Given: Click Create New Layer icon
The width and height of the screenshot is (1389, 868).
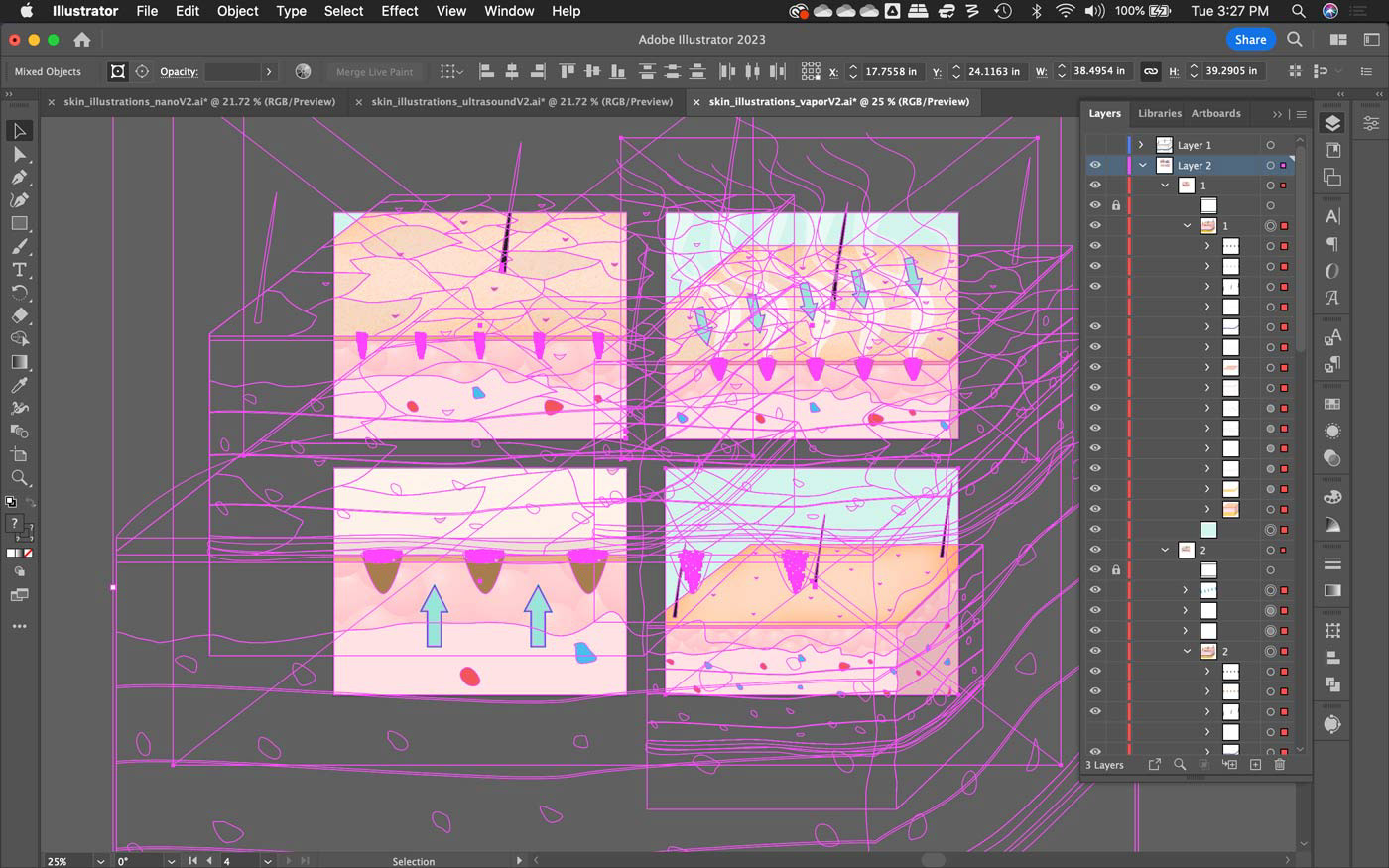Looking at the screenshot, I should coord(1255,765).
